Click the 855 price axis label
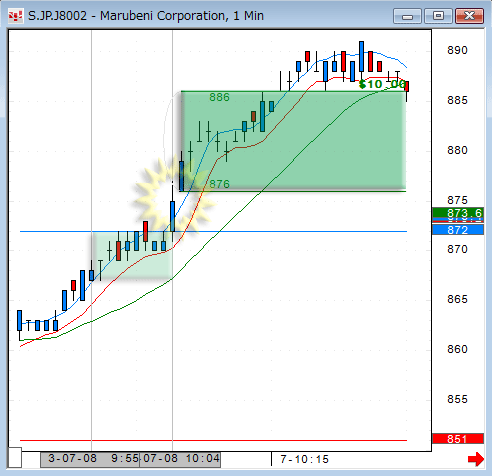492x476 pixels. tap(457, 399)
